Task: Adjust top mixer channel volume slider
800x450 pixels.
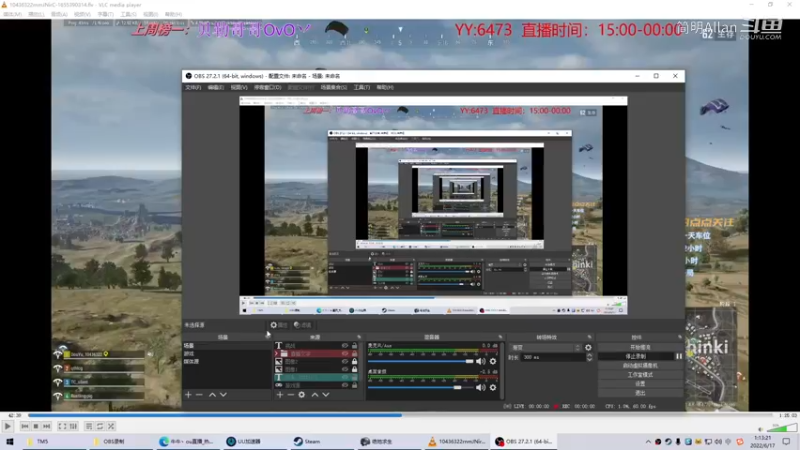Action: click(x=420, y=361)
